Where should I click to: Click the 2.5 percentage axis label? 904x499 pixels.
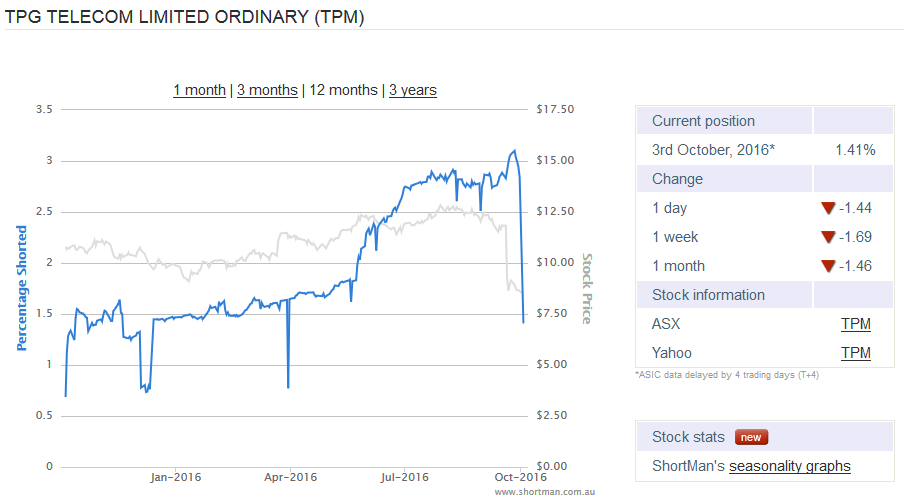click(x=44, y=211)
